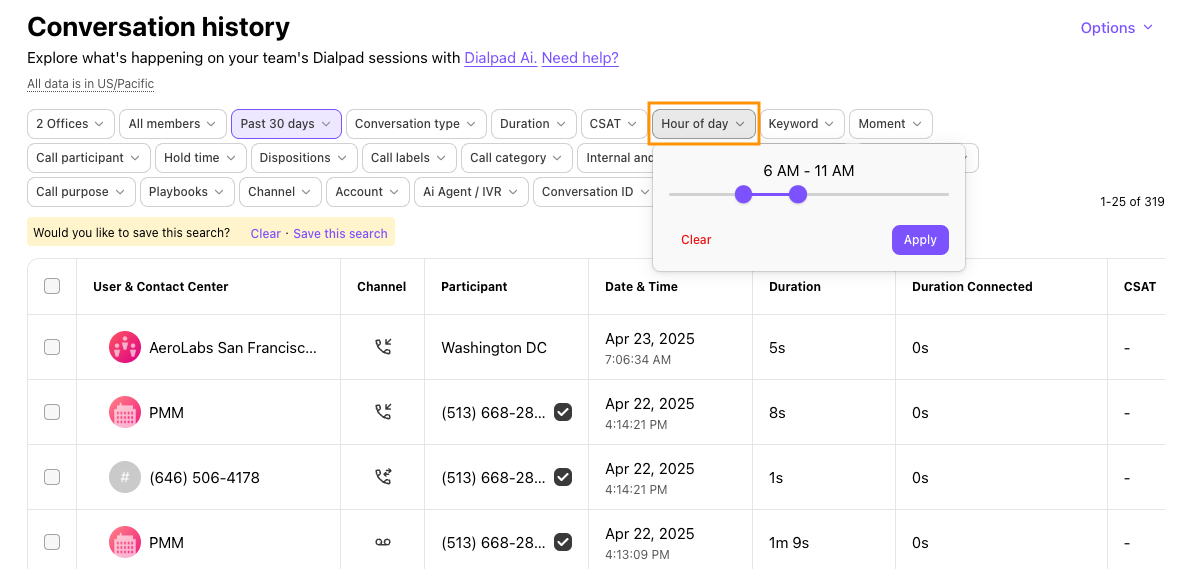The height and width of the screenshot is (569, 1188).
Task: Open the Account filter dropdown
Action: [367, 192]
